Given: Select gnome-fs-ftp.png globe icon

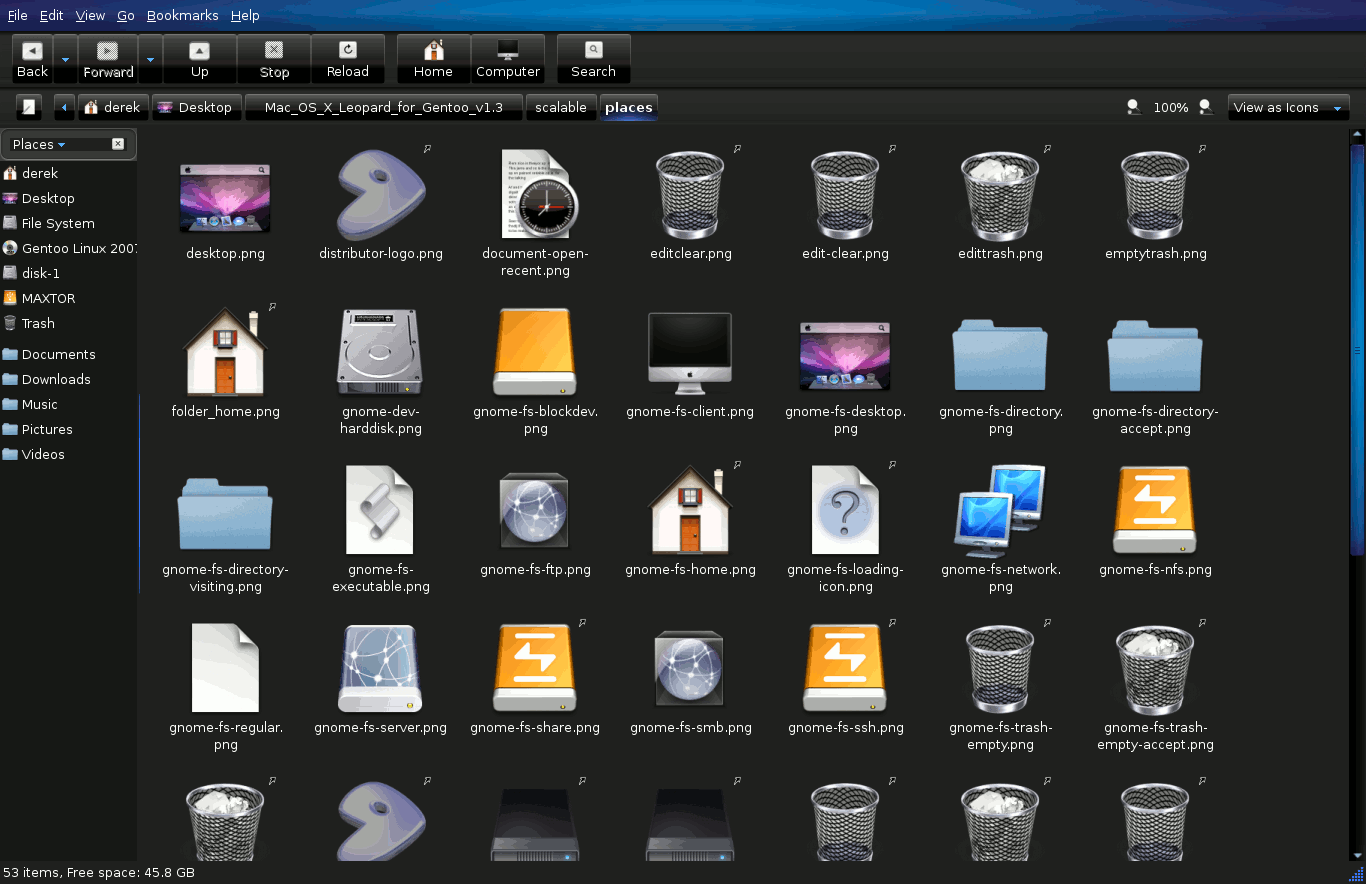Looking at the screenshot, I should click(535, 510).
